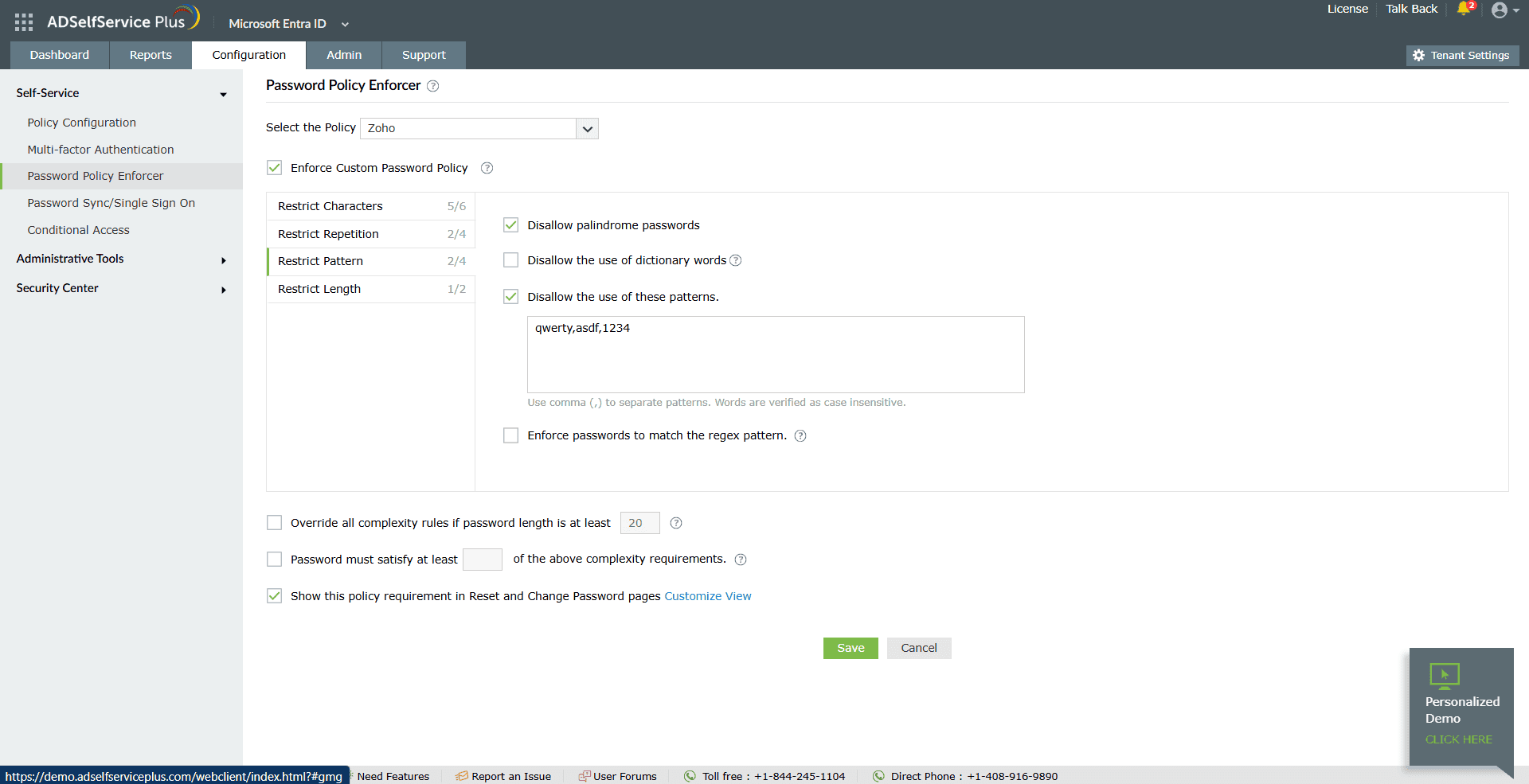Switch to the Support tab
Viewport: 1529px width, 784px height.
point(424,55)
